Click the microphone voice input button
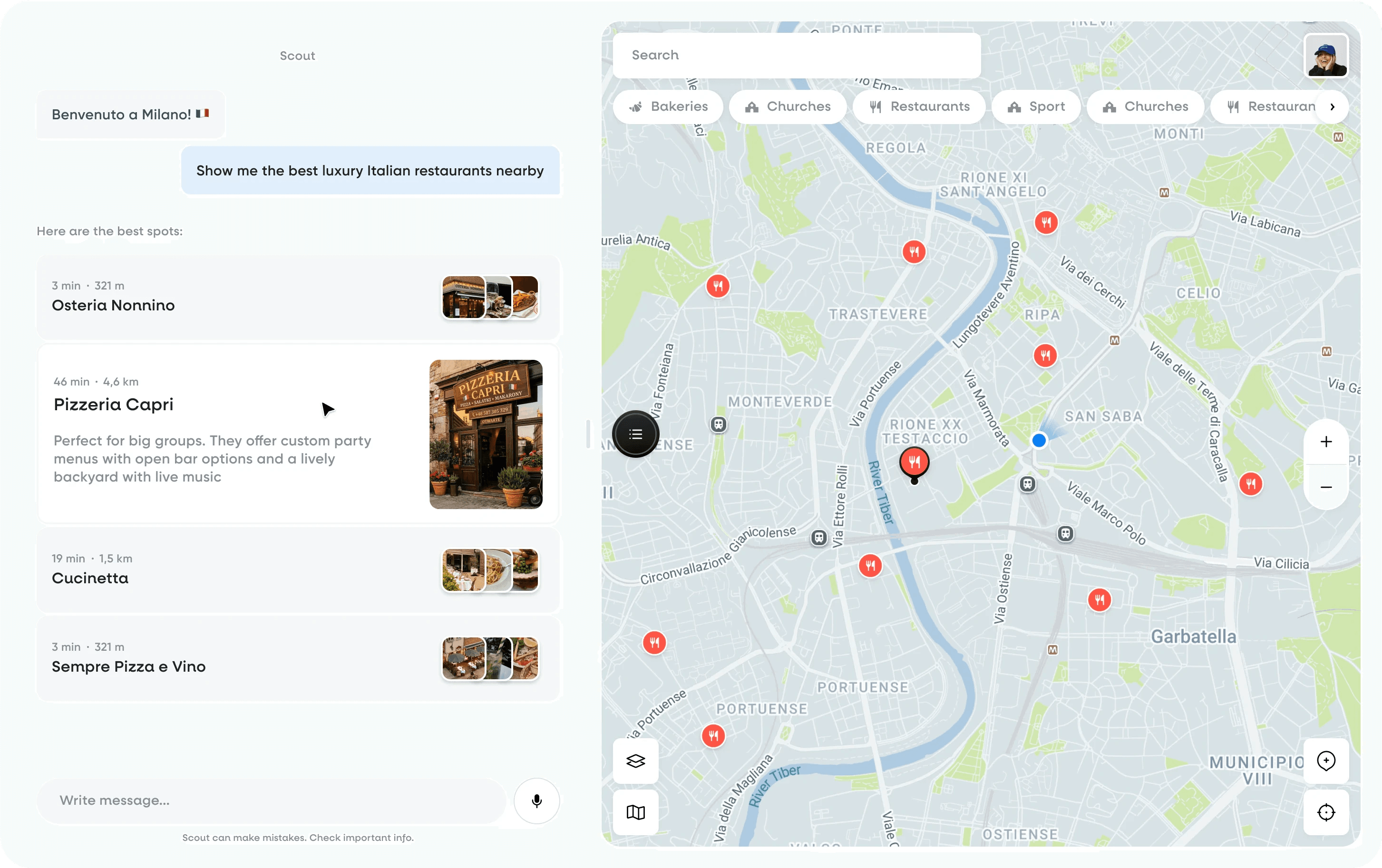The image size is (1382, 868). pos(536,800)
